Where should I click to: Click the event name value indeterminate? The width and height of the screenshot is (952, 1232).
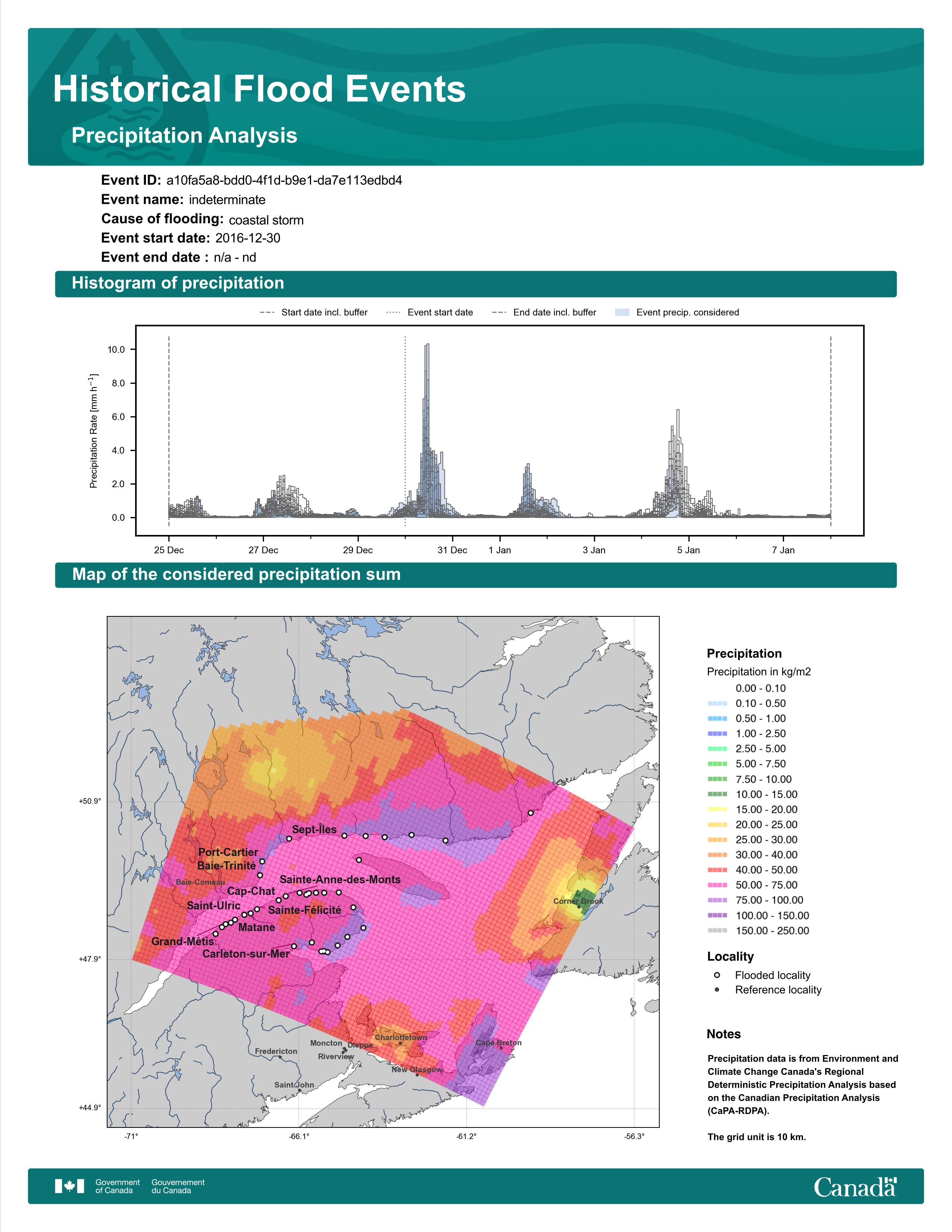227,200
